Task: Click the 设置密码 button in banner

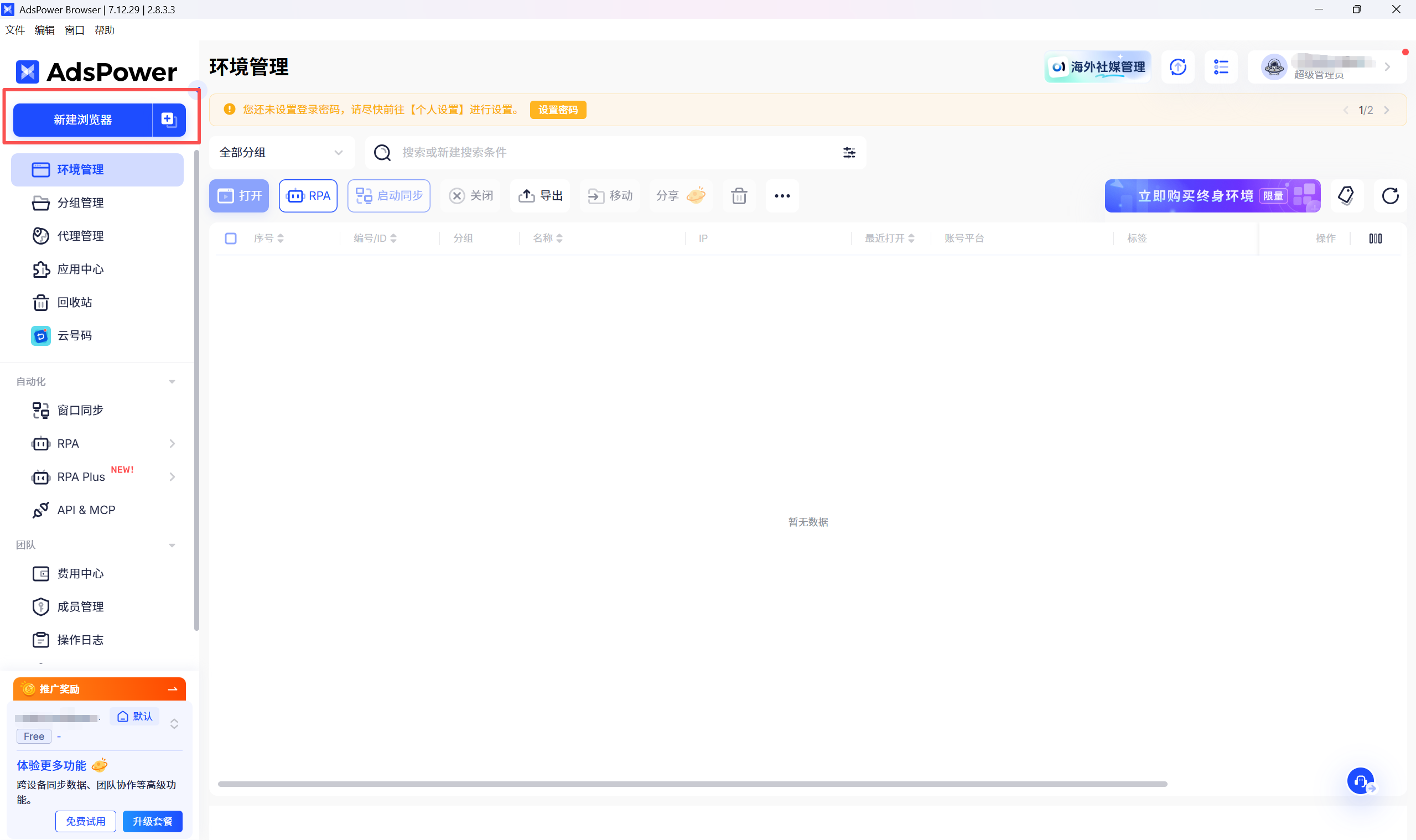Action: tap(557, 110)
